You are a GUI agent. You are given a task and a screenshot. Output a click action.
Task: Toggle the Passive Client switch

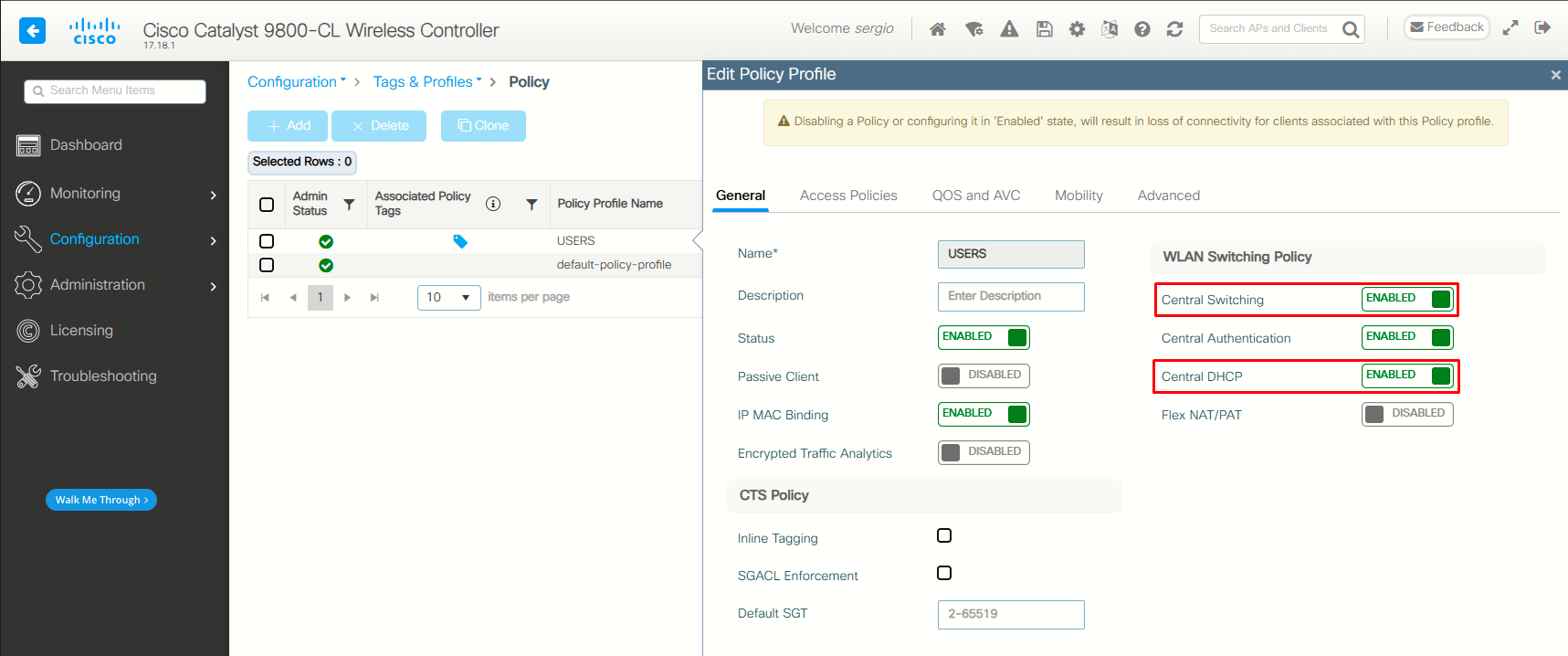(984, 376)
